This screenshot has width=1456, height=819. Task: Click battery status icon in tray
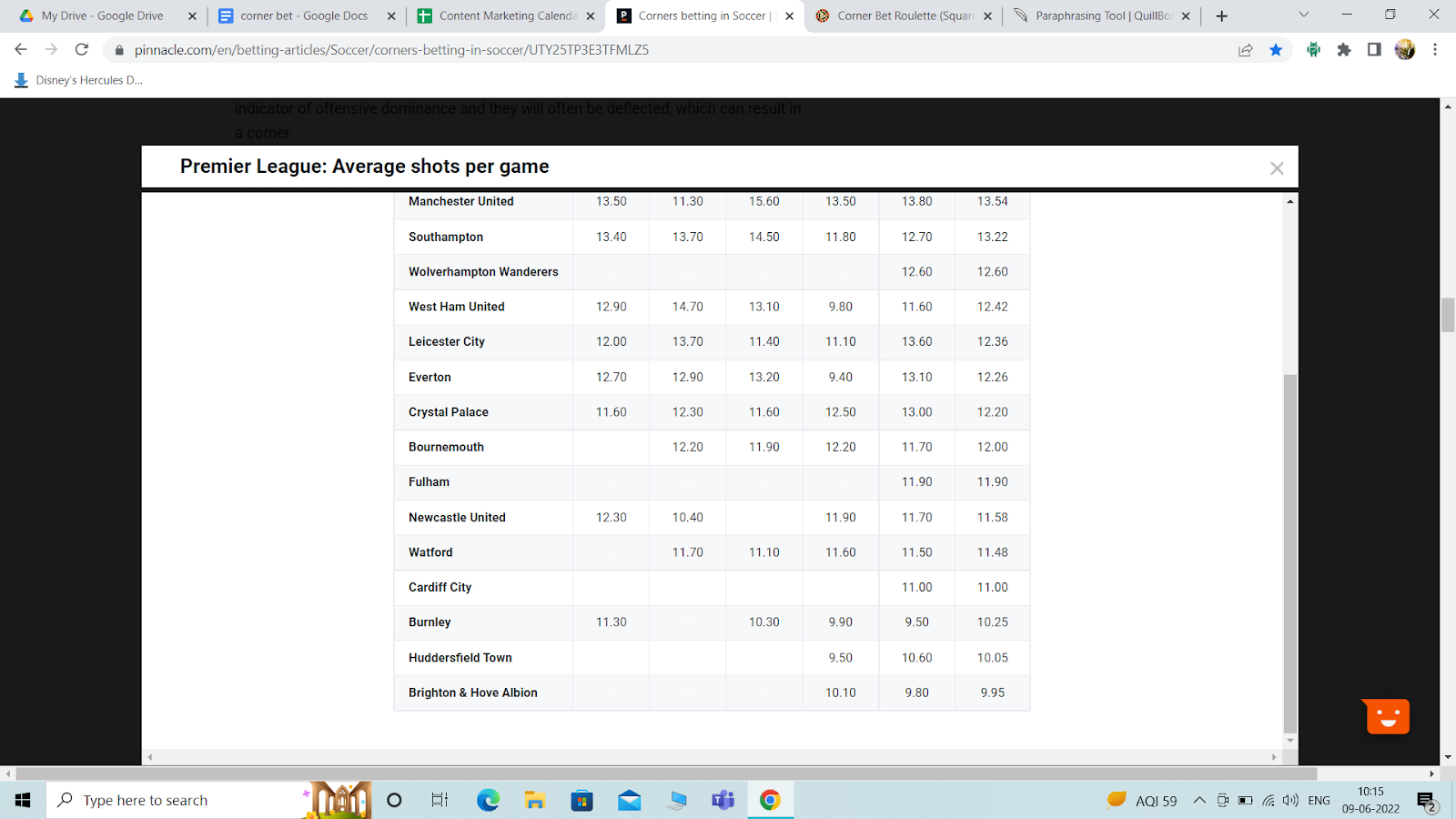[1245, 800]
